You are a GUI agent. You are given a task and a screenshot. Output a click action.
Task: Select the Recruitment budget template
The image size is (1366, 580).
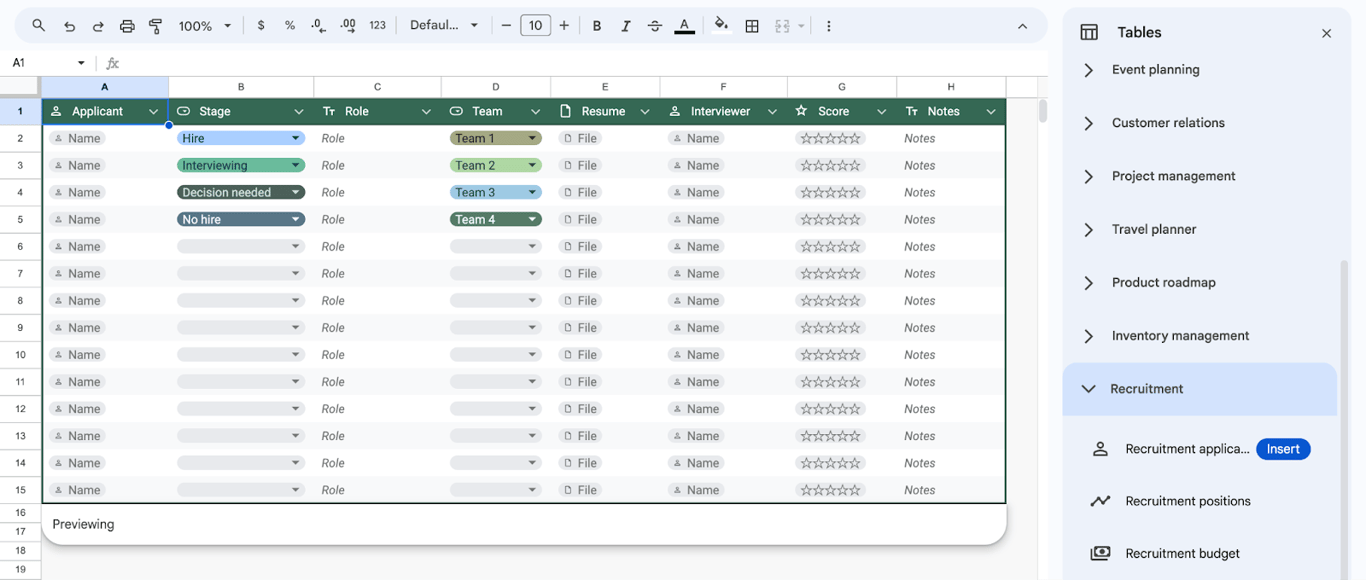(1182, 553)
